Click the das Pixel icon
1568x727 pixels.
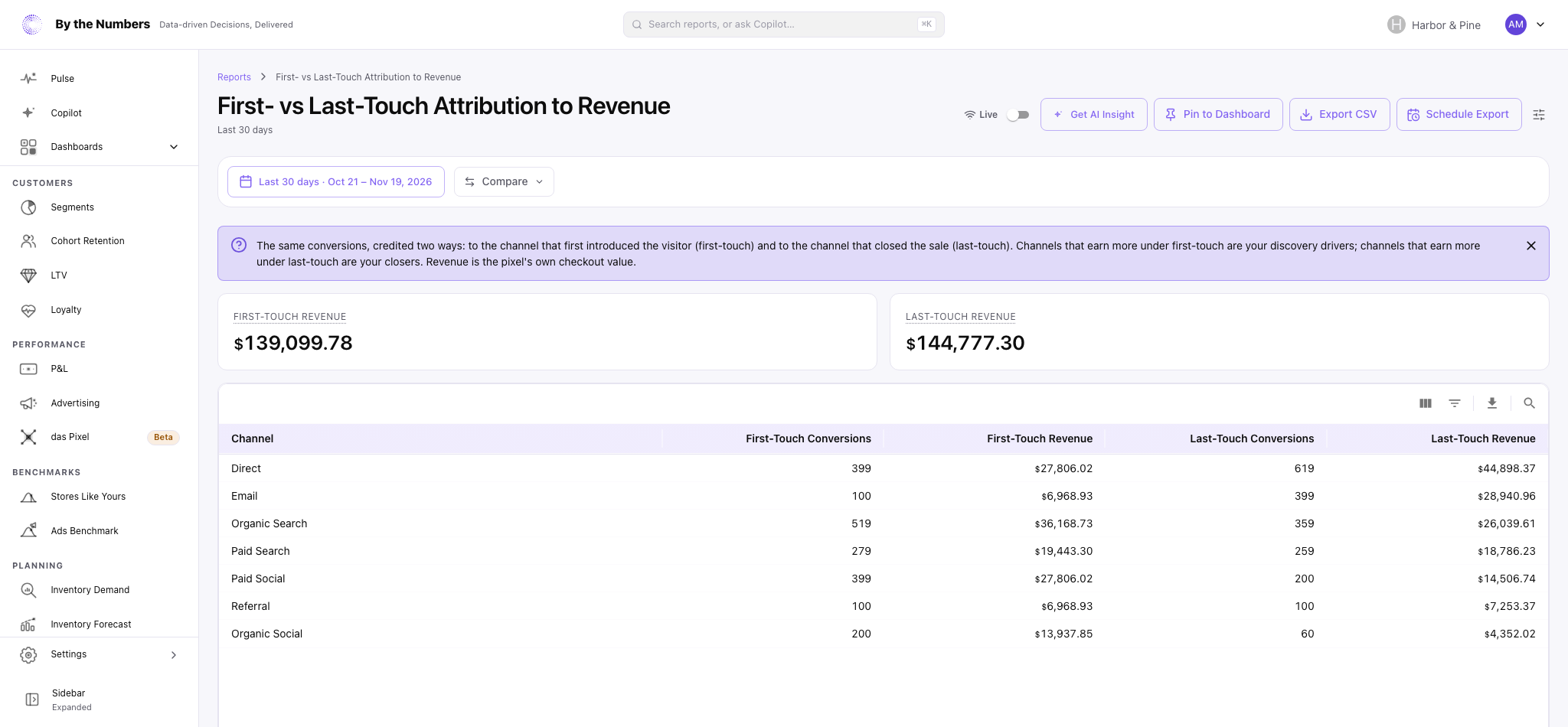coord(28,437)
